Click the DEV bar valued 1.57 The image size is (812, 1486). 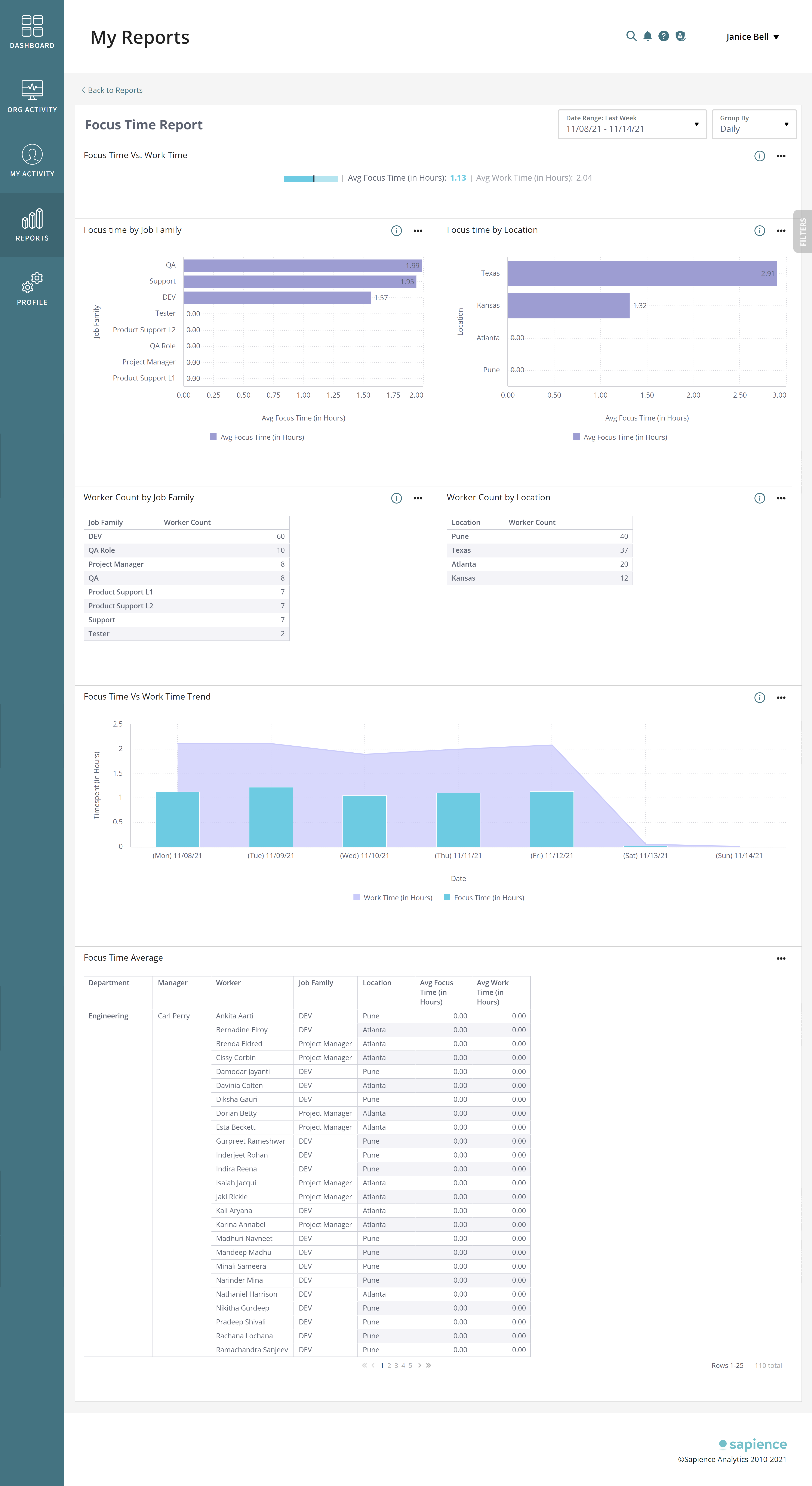tap(277, 298)
